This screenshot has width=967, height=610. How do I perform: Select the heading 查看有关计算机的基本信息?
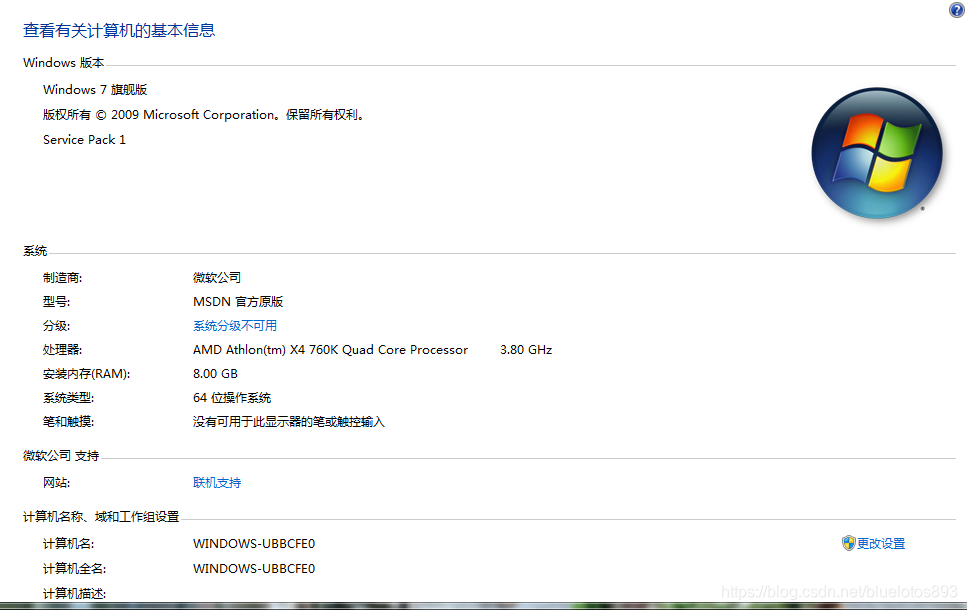click(119, 30)
